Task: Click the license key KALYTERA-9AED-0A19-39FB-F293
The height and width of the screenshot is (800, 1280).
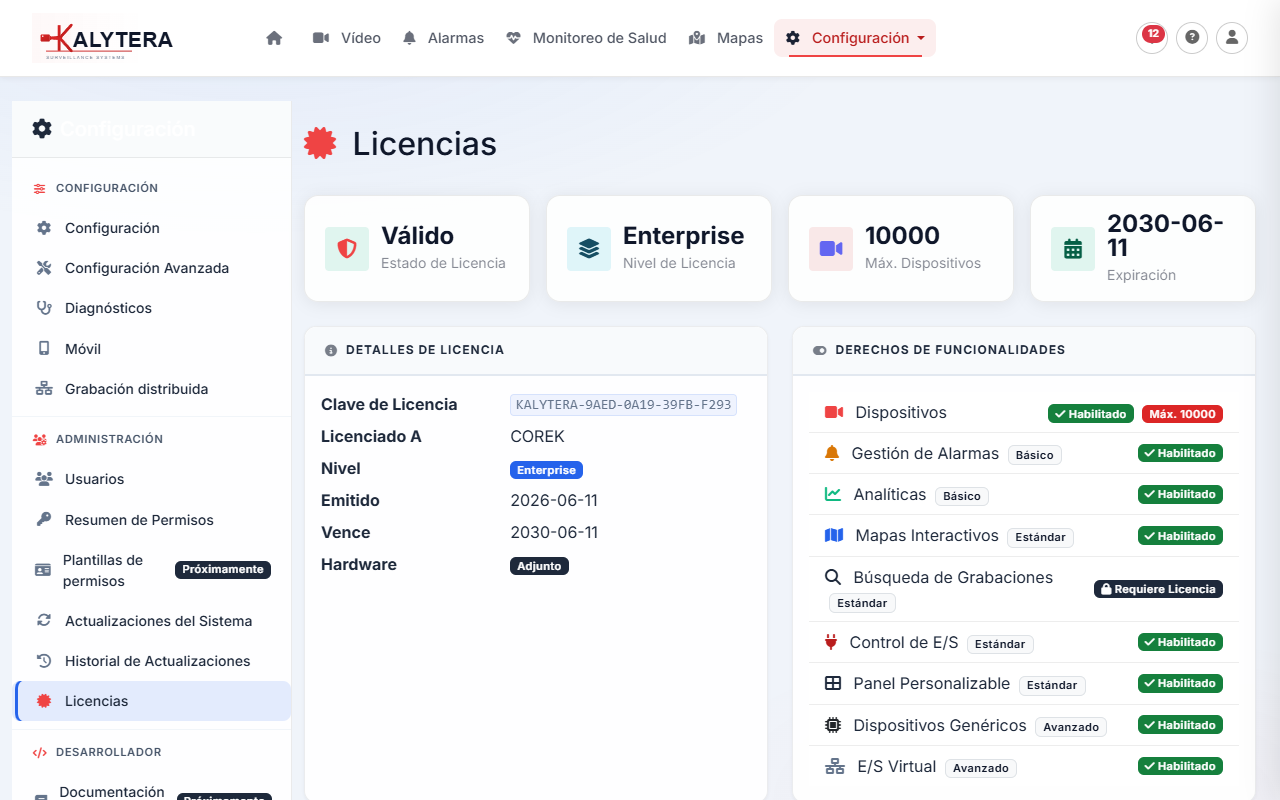Action: pyautogui.click(x=623, y=405)
